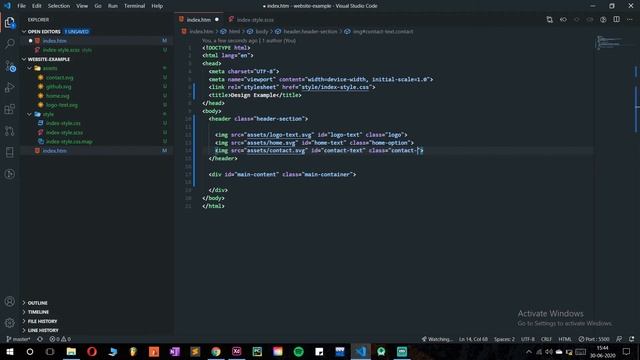The width and height of the screenshot is (640, 360).
Task: Open Opera browser from taskbar
Action: (x=92, y=351)
